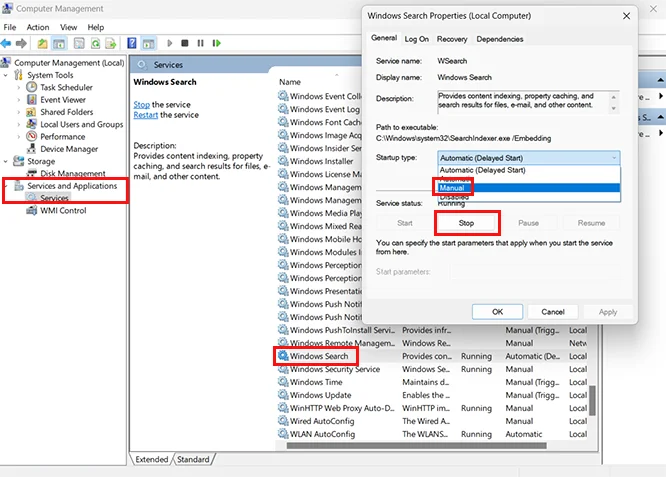The height and width of the screenshot is (477, 666).
Task: Click the Device Manager icon in tree
Action: click(x=31, y=149)
